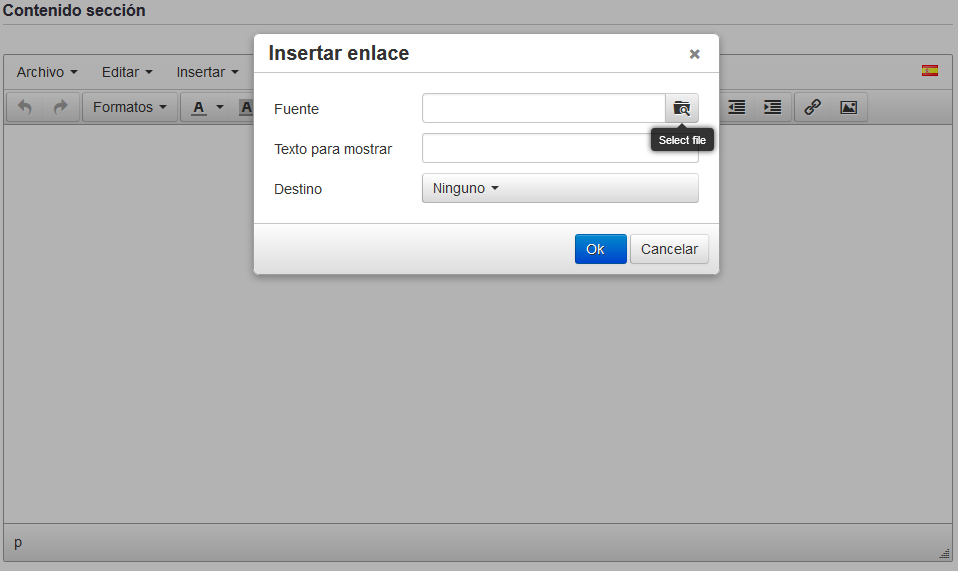Screen dimensions: 958x571
Task: Open the Editar menu
Action: coord(127,72)
